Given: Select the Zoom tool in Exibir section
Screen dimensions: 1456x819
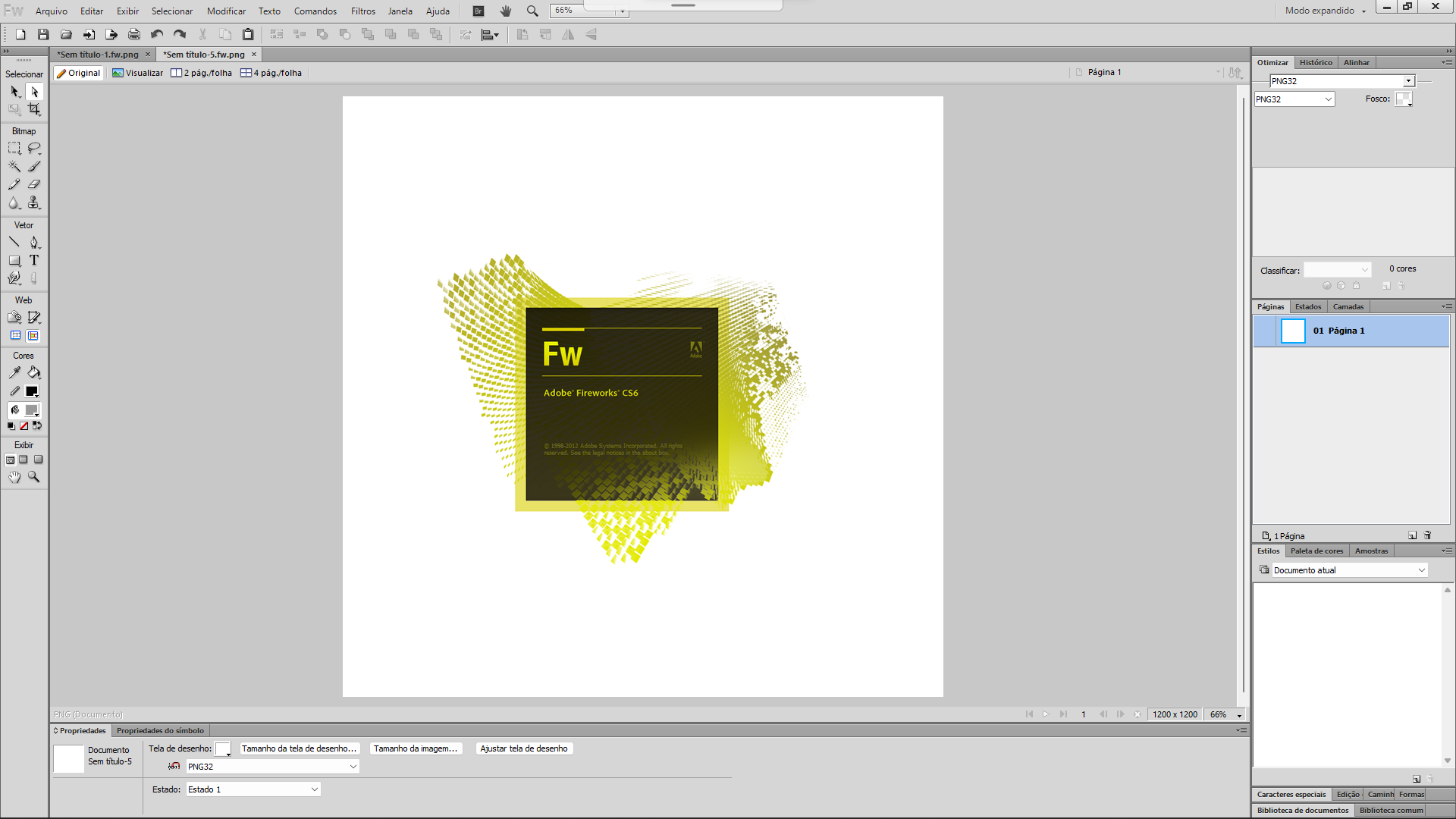Looking at the screenshot, I should pyautogui.click(x=34, y=477).
